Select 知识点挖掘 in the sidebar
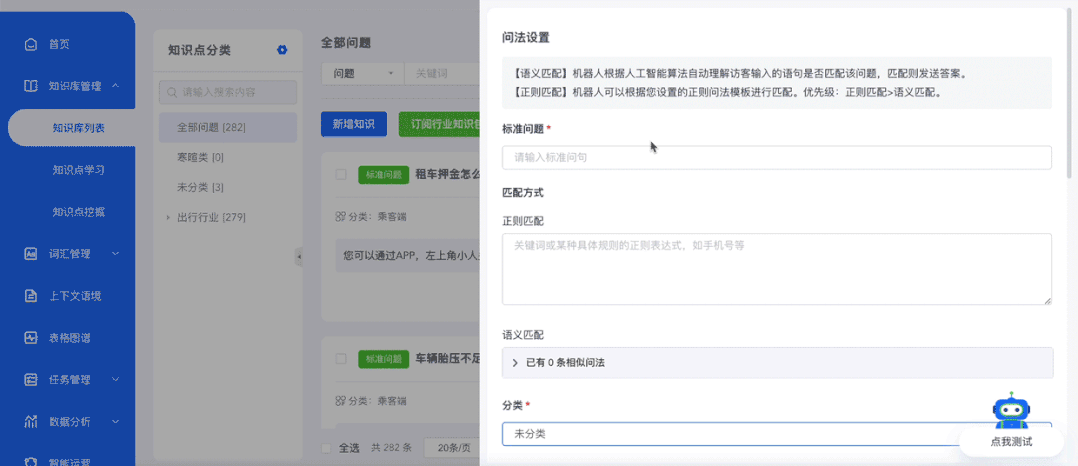 [x=78, y=212]
